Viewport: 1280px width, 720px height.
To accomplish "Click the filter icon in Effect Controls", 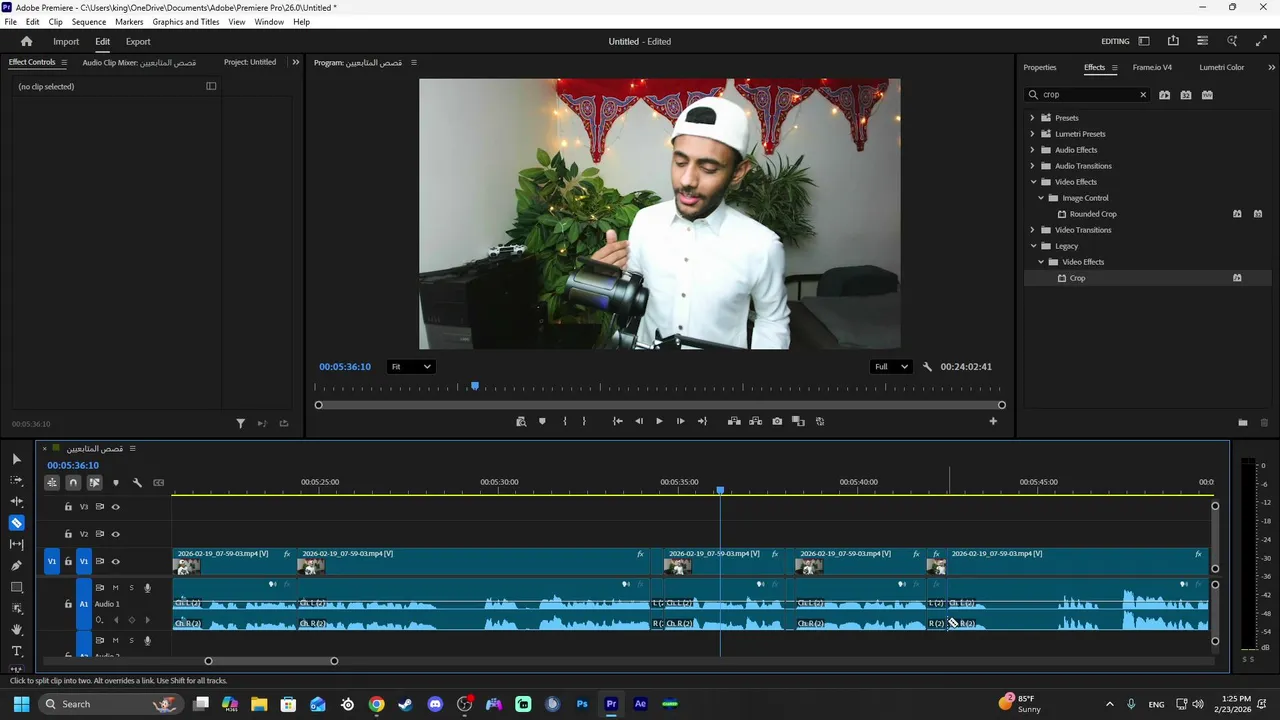I will click(240, 424).
